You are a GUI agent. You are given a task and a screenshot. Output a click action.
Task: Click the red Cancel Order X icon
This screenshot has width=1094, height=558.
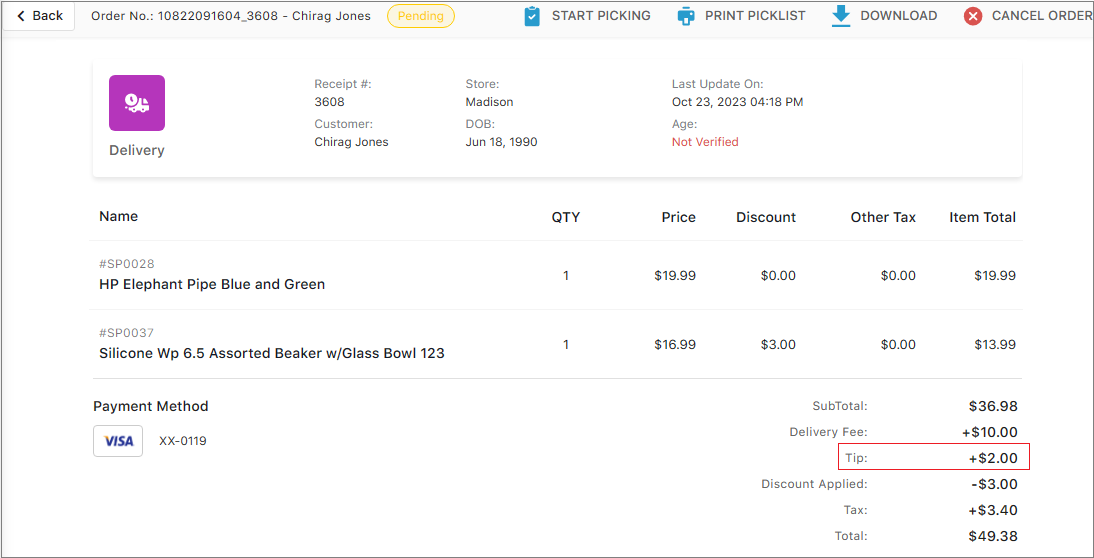click(x=973, y=16)
